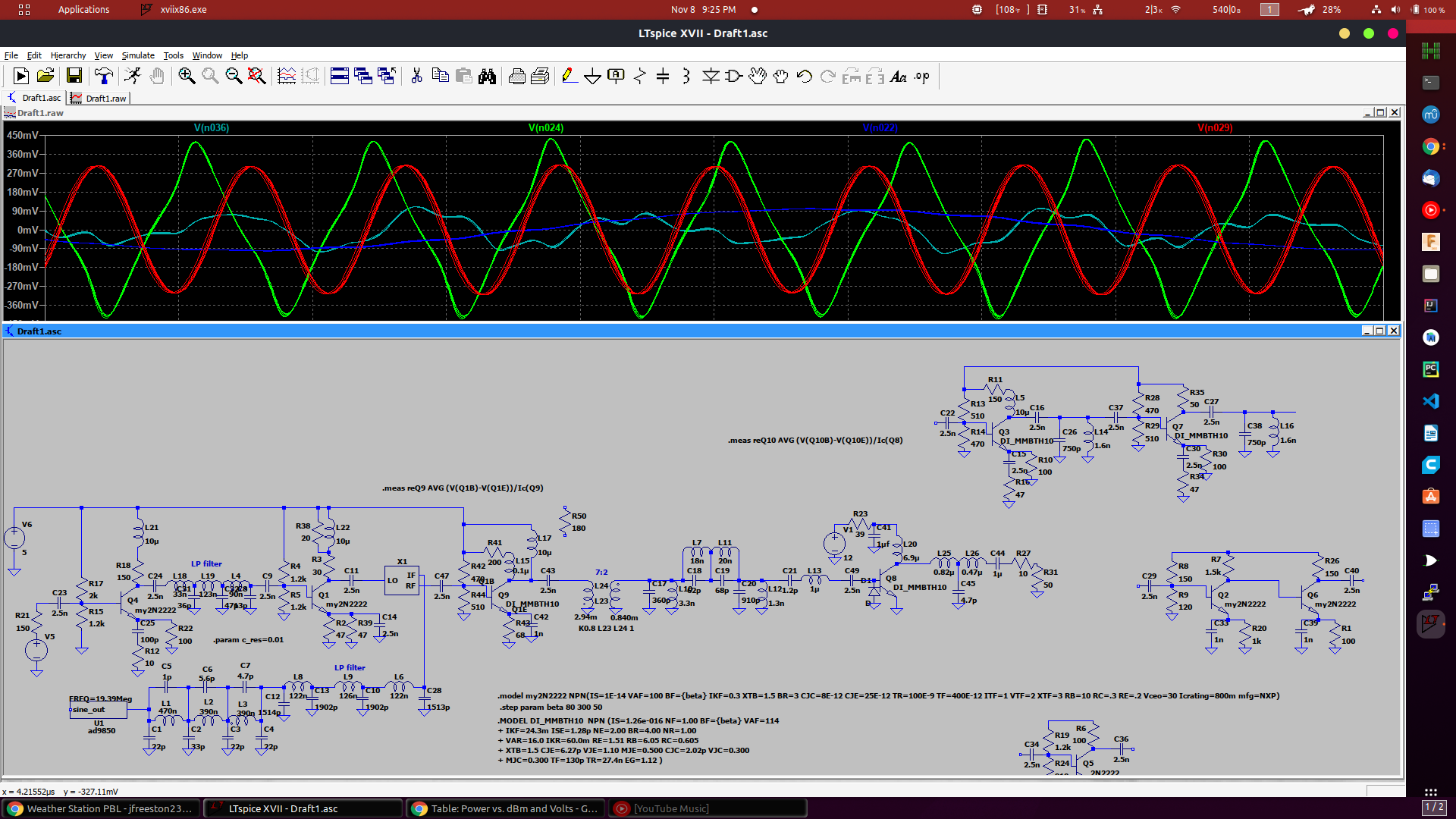Image resolution: width=1456 pixels, height=819 pixels.
Task: Select the Drag hand tool
Action: 781,76
